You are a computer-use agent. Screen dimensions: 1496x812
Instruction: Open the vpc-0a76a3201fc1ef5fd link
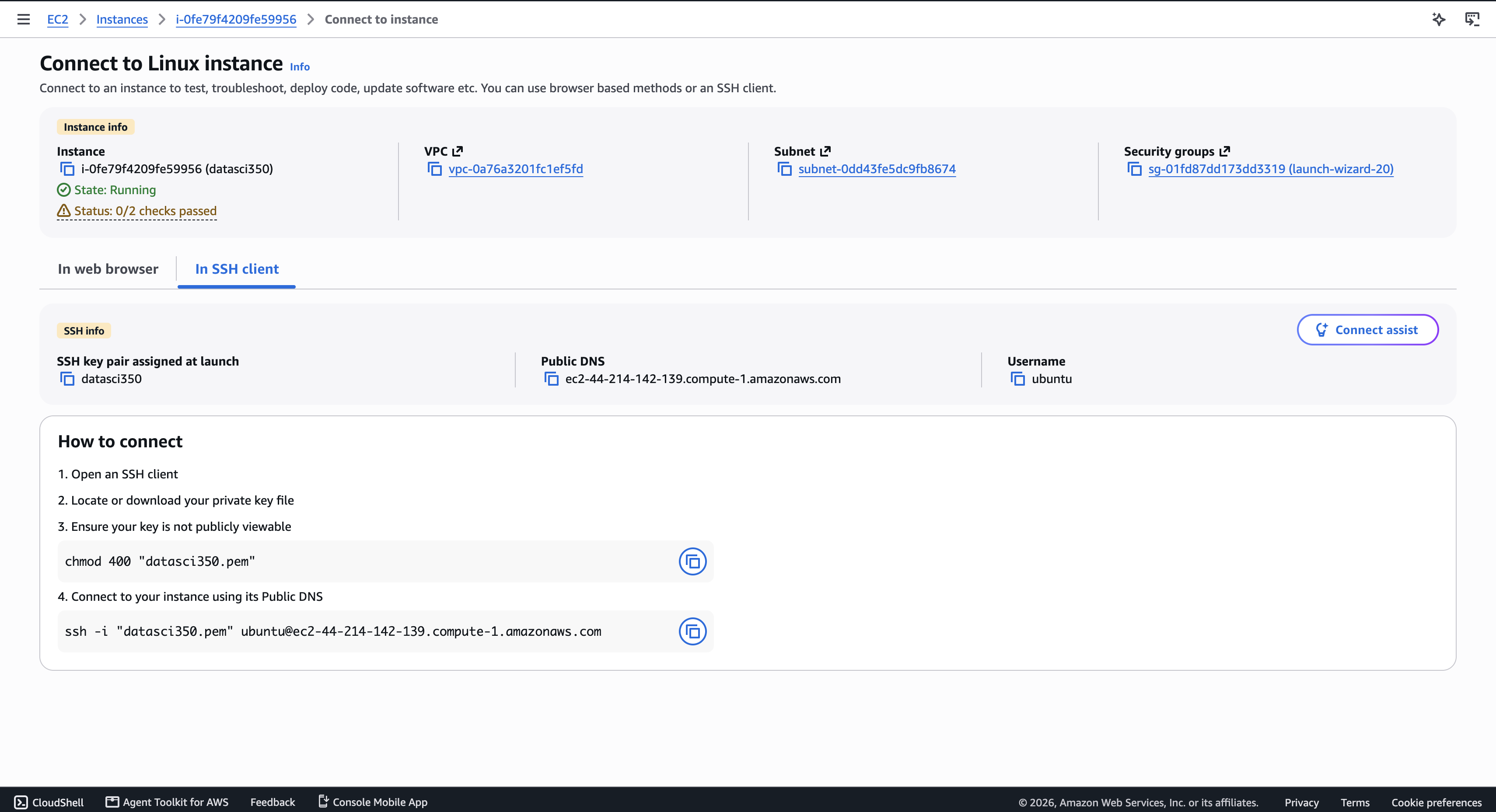click(516, 169)
